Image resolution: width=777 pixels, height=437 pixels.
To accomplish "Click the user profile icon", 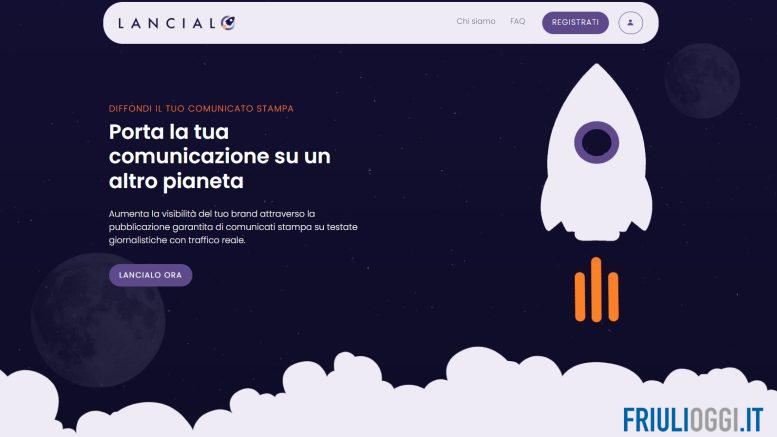I will 630,23.
